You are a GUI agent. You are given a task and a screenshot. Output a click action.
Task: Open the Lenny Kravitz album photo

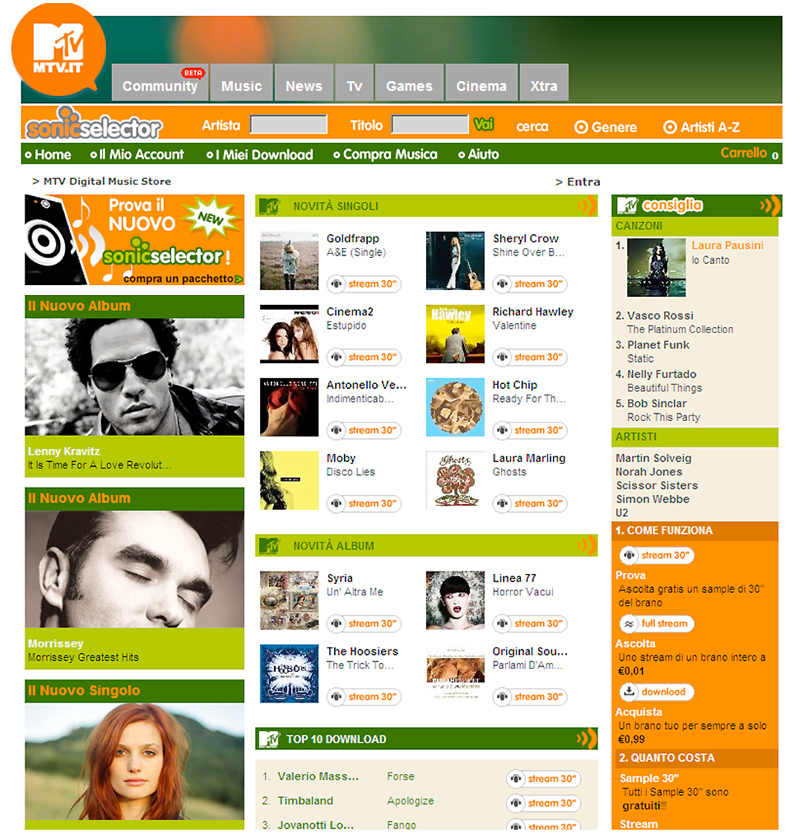point(134,377)
